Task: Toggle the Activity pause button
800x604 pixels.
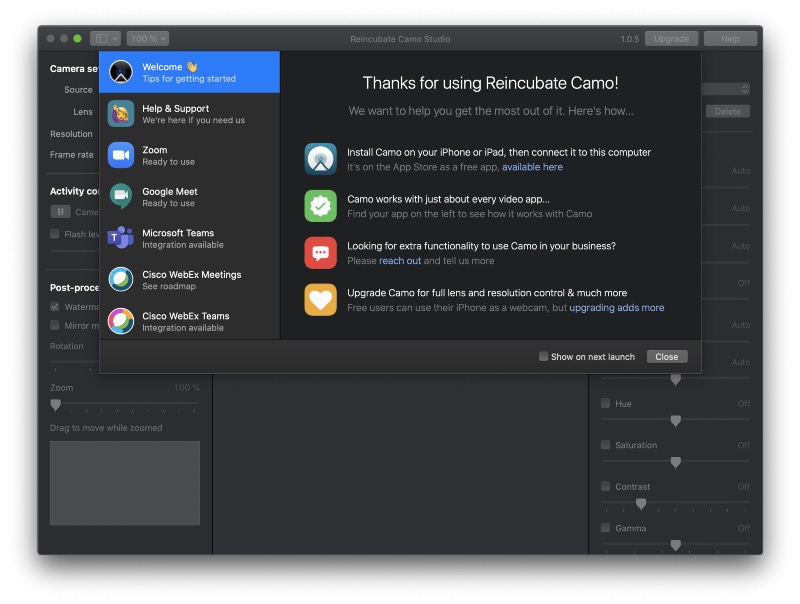Action: tap(60, 212)
